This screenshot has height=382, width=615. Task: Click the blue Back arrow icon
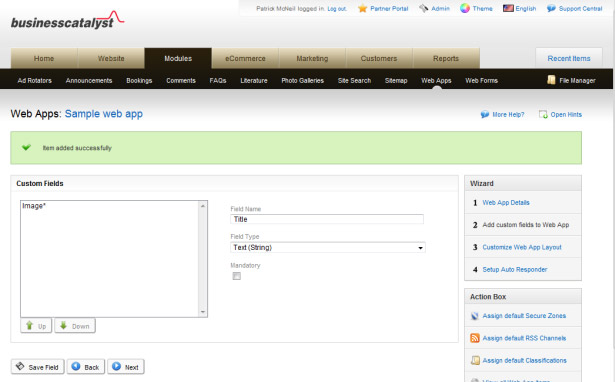[76, 366]
